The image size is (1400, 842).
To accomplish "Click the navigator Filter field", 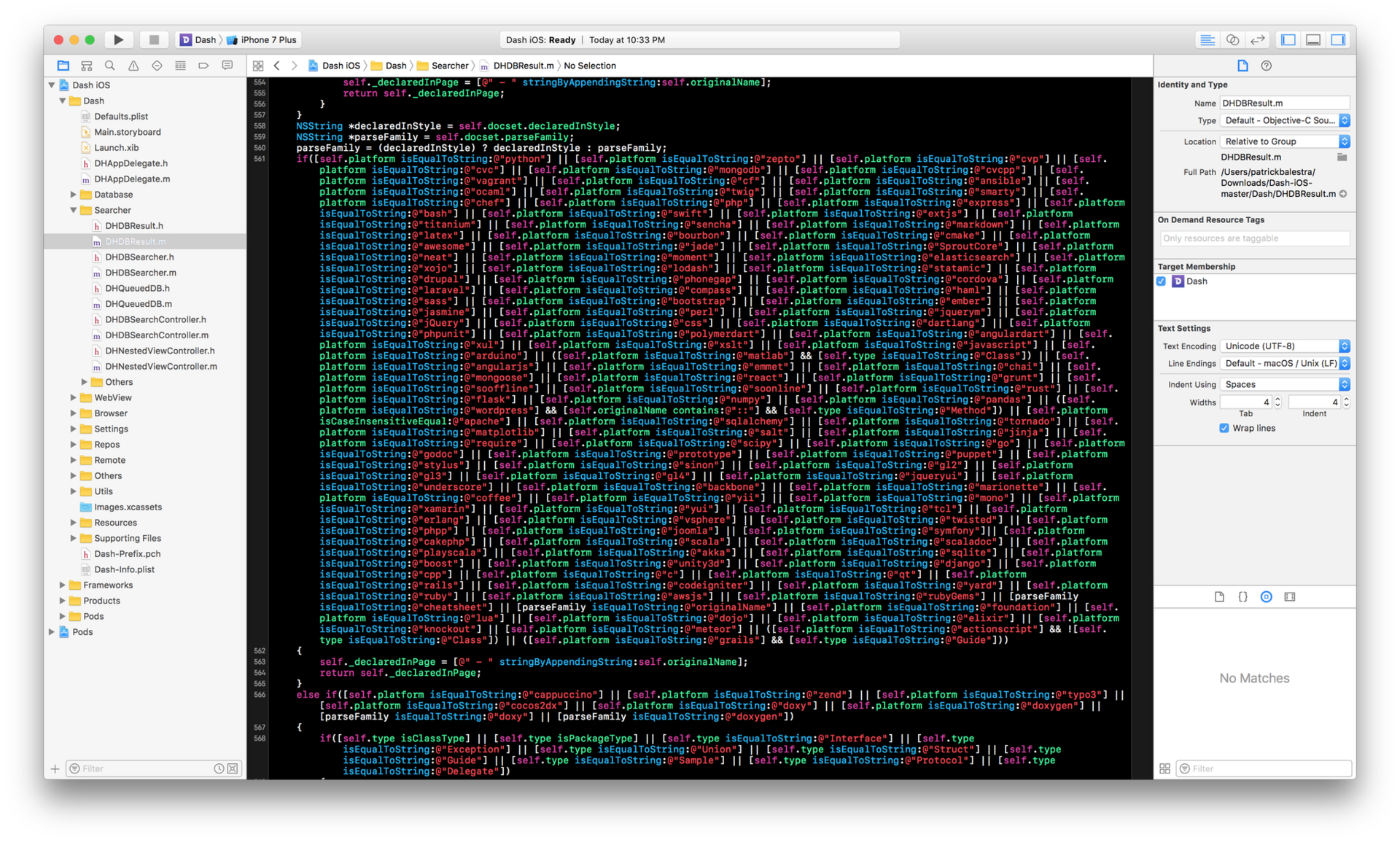I will pos(146,768).
